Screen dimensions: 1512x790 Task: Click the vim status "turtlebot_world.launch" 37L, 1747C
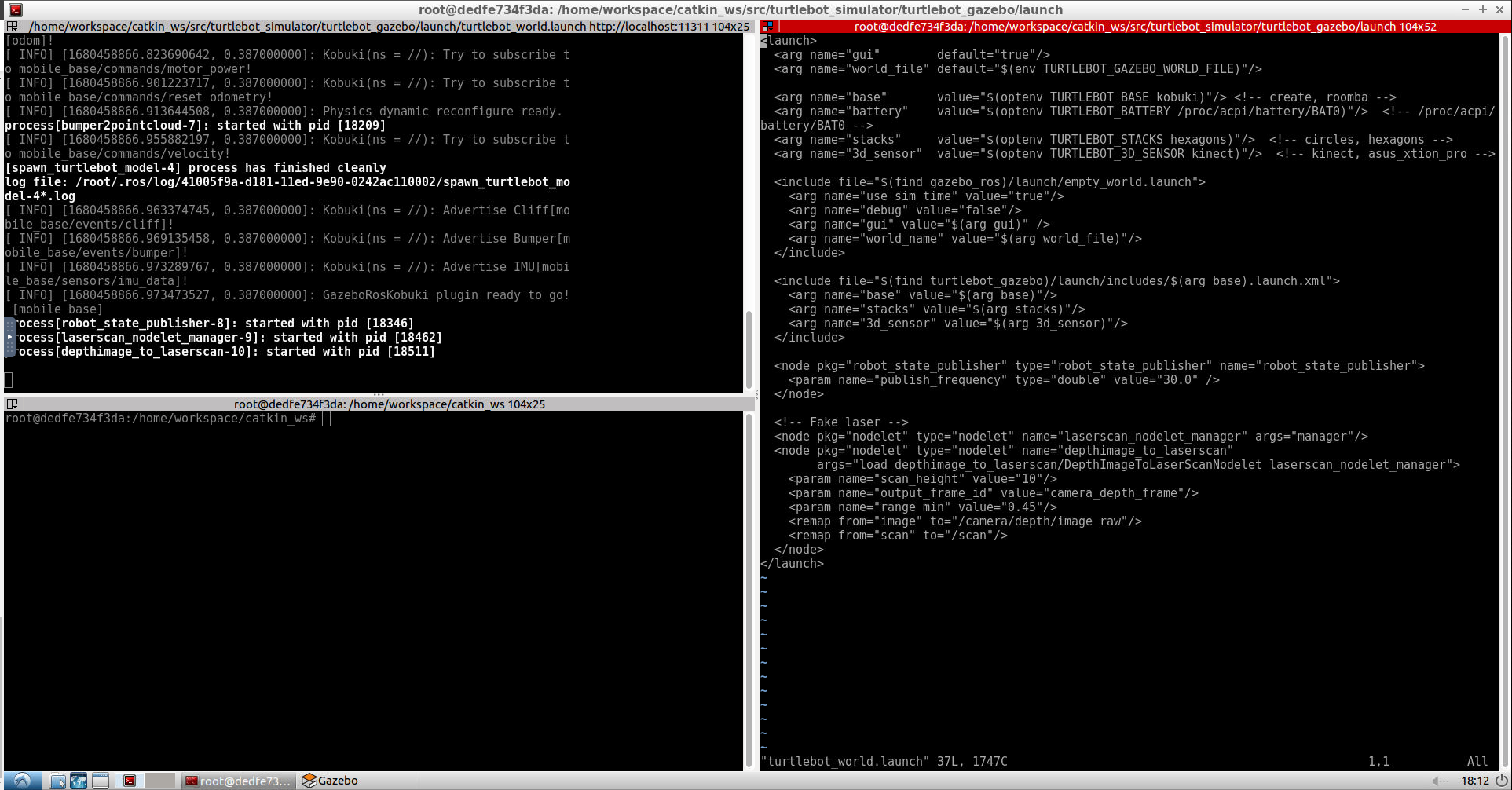[884, 762]
